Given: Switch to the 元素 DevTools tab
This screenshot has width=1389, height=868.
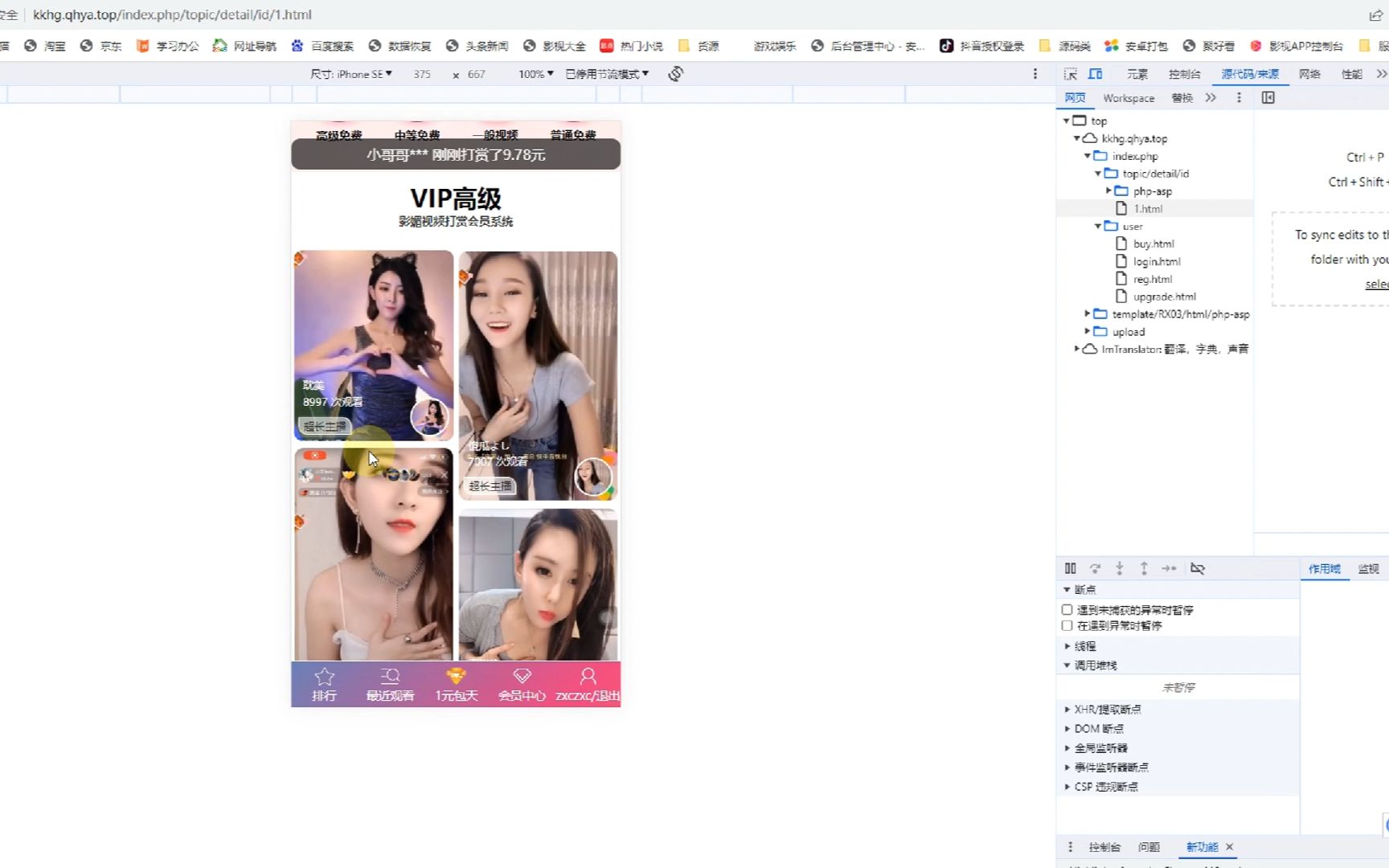Looking at the screenshot, I should pos(1137,74).
